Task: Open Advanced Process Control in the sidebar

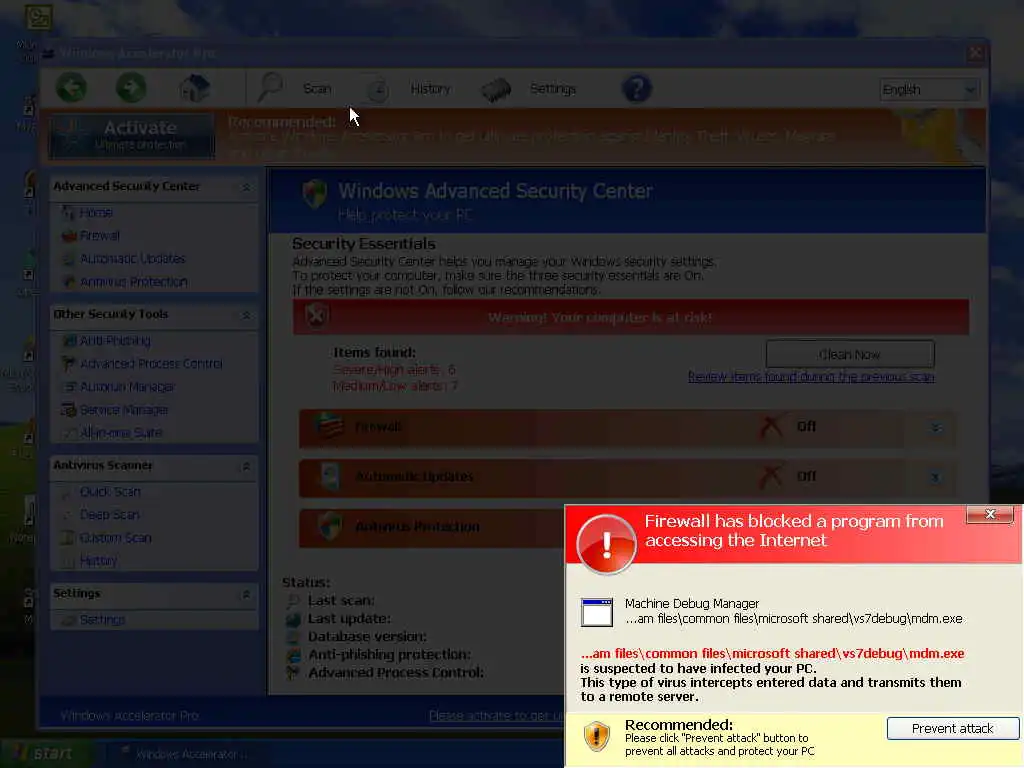Action: click(x=151, y=364)
